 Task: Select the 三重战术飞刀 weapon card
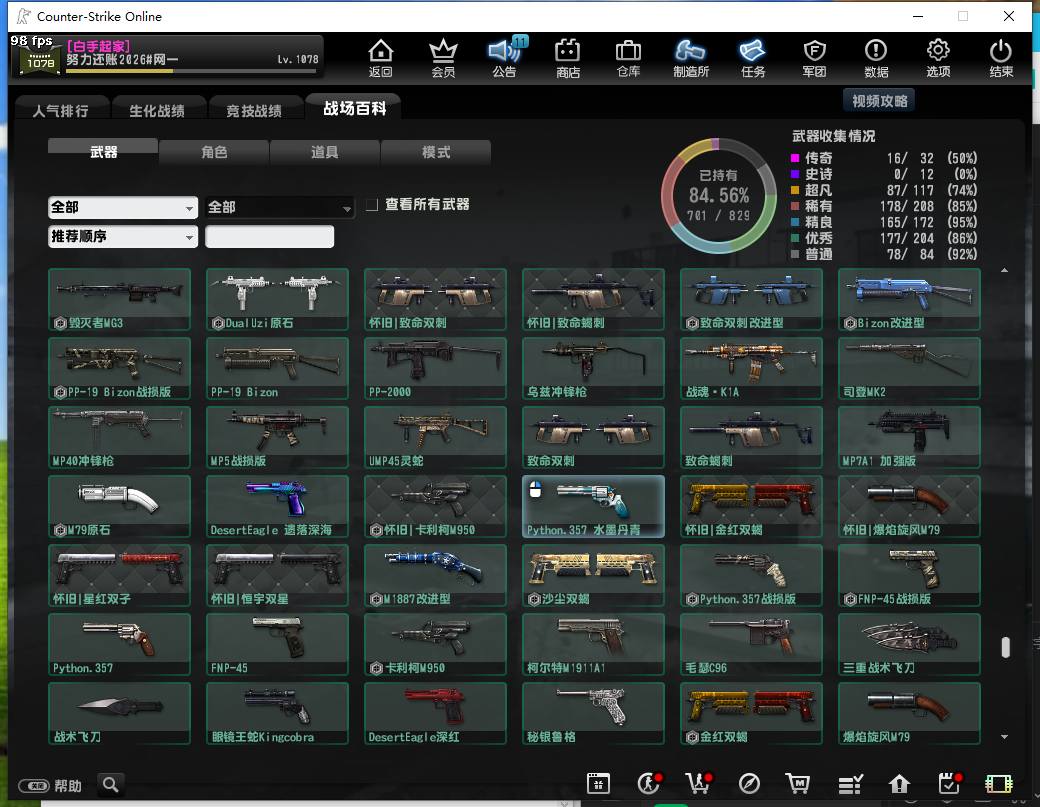(x=909, y=644)
